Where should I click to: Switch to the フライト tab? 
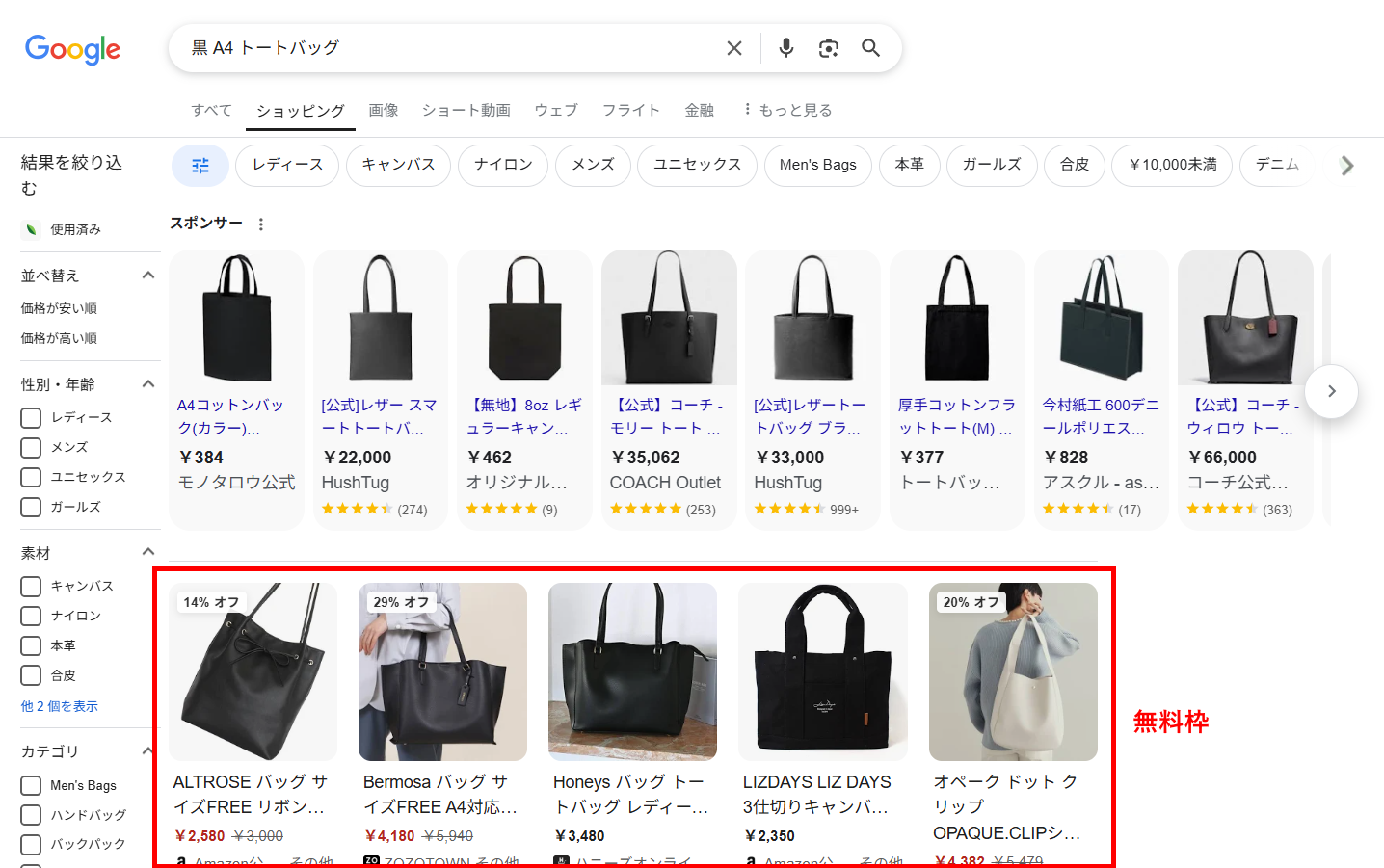(631, 110)
